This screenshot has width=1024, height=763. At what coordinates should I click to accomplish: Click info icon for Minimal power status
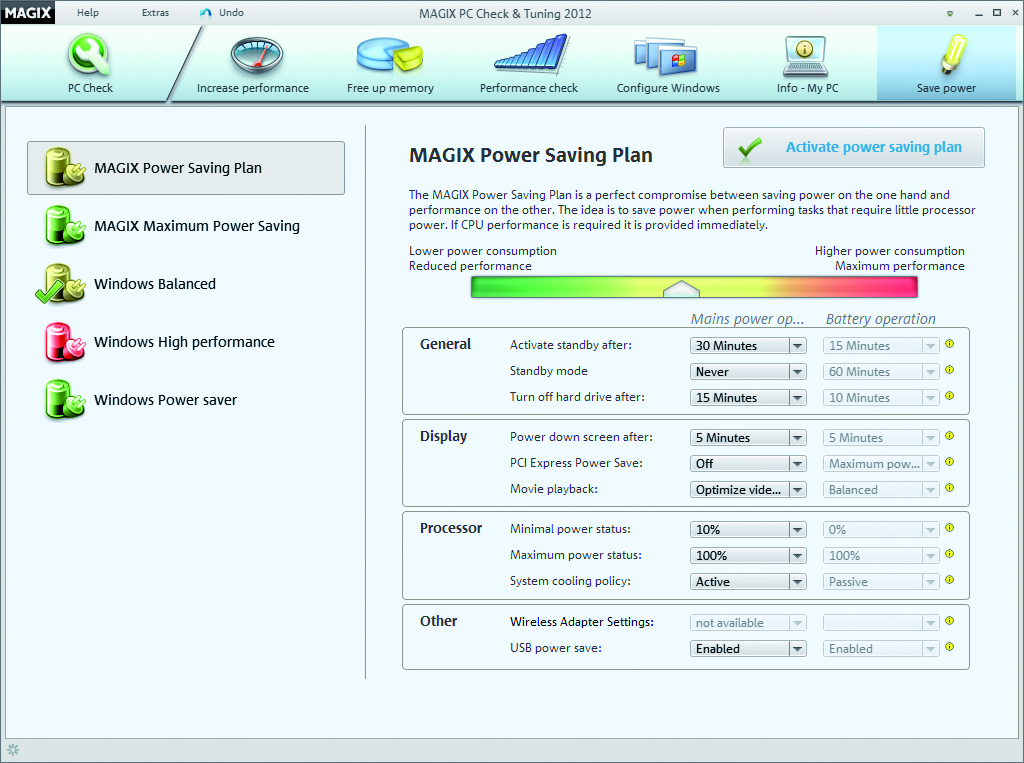pyautogui.click(x=950, y=528)
